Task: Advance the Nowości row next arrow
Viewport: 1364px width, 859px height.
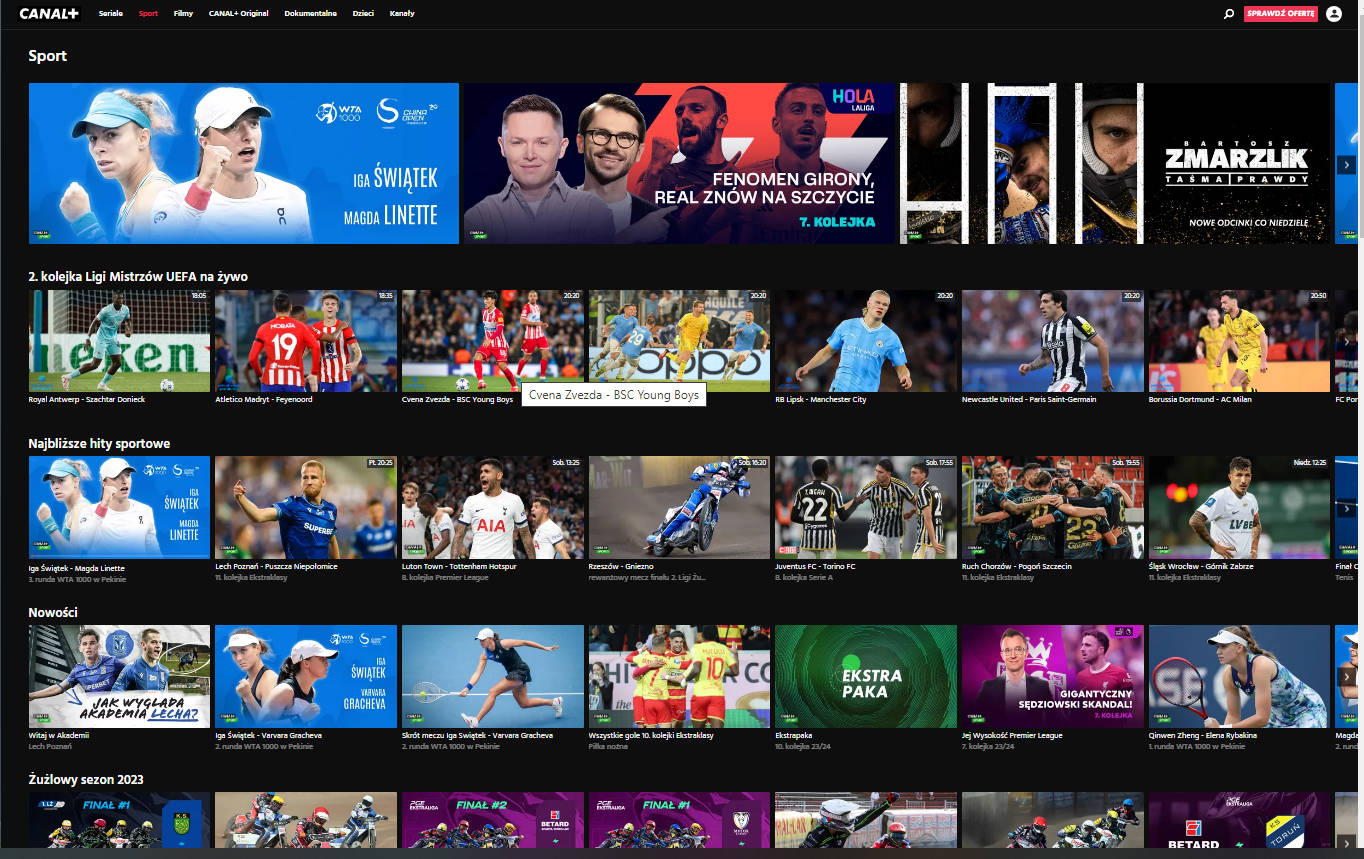Action: point(1346,677)
